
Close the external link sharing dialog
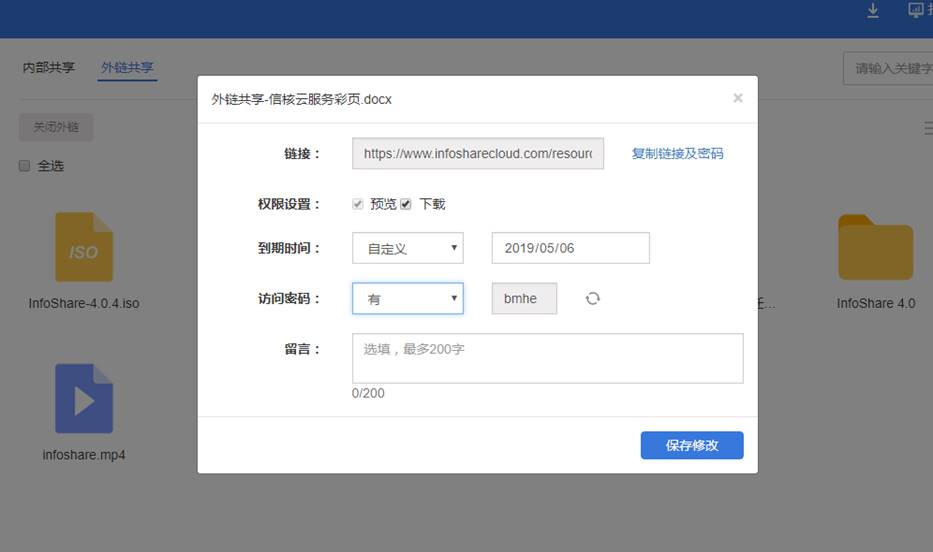[x=738, y=98]
